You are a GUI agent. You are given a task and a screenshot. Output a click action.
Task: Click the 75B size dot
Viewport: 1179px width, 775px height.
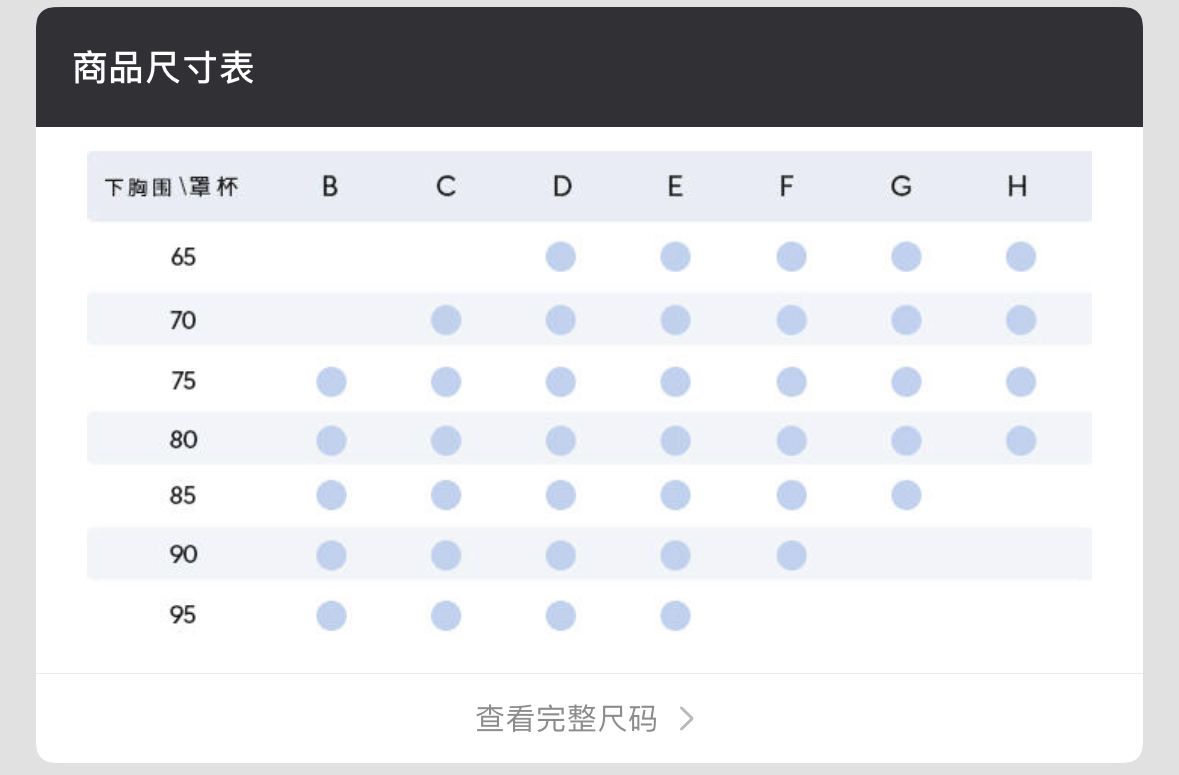tap(332, 382)
